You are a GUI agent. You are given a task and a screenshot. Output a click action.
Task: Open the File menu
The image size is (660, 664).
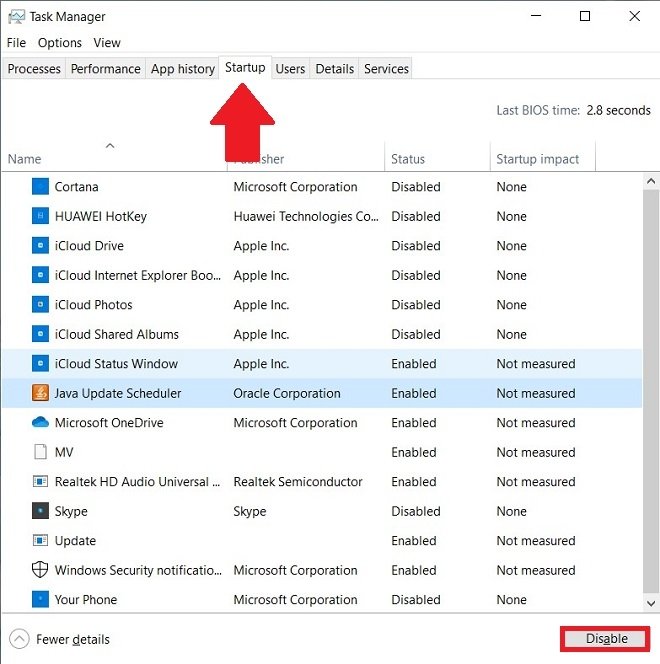point(17,43)
